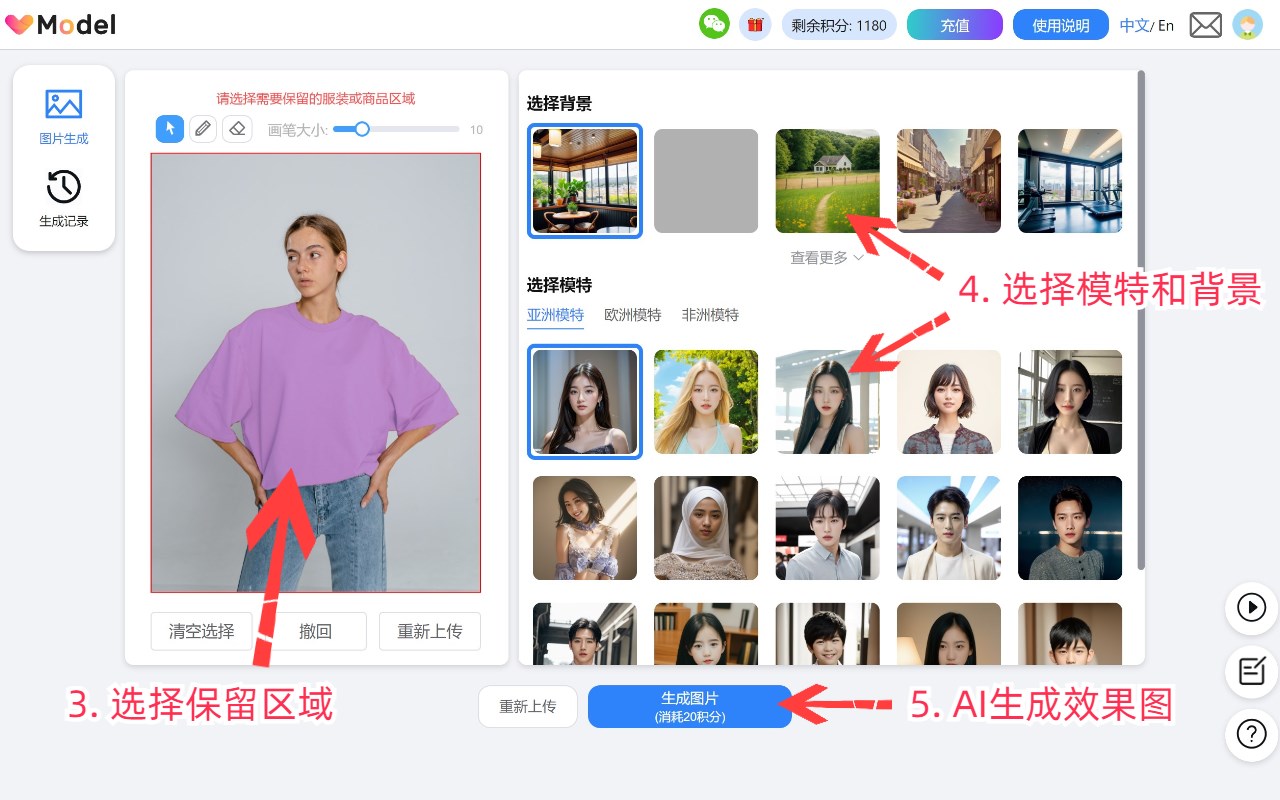The height and width of the screenshot is (800, 1280).
Task: Click the 生成图片 button
Action: pyautogui.click(x=690, y=706)
